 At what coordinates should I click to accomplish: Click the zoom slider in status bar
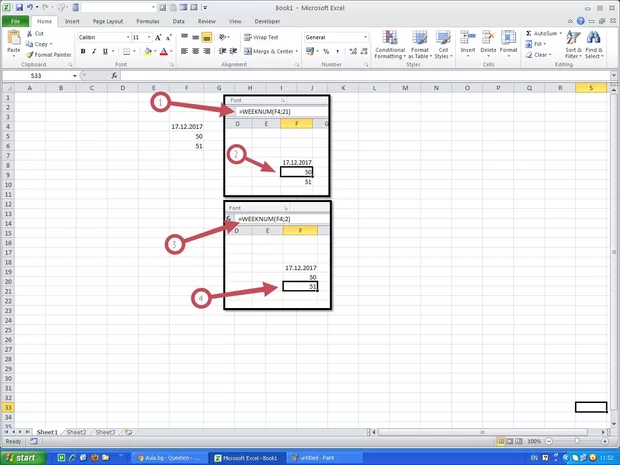575,441
